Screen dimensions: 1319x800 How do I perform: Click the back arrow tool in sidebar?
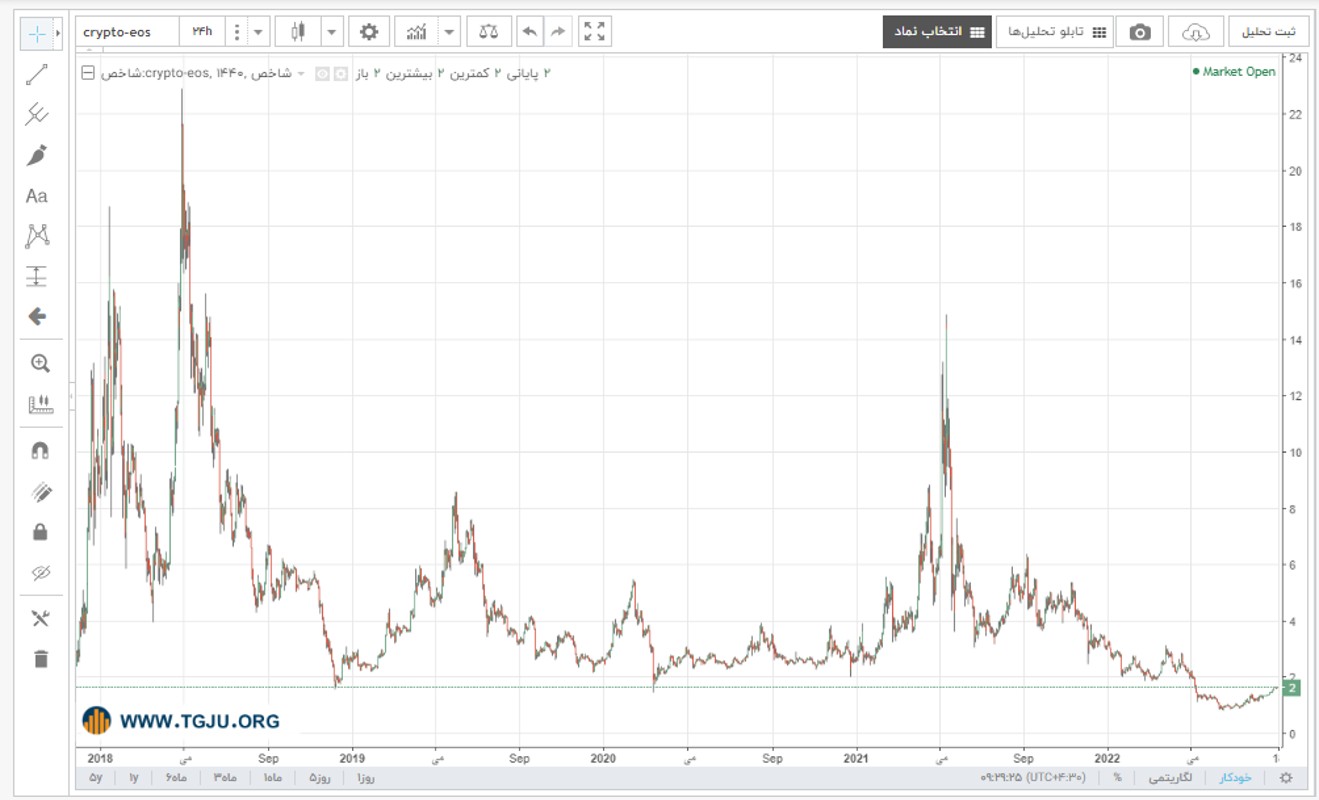click(37, 316)
